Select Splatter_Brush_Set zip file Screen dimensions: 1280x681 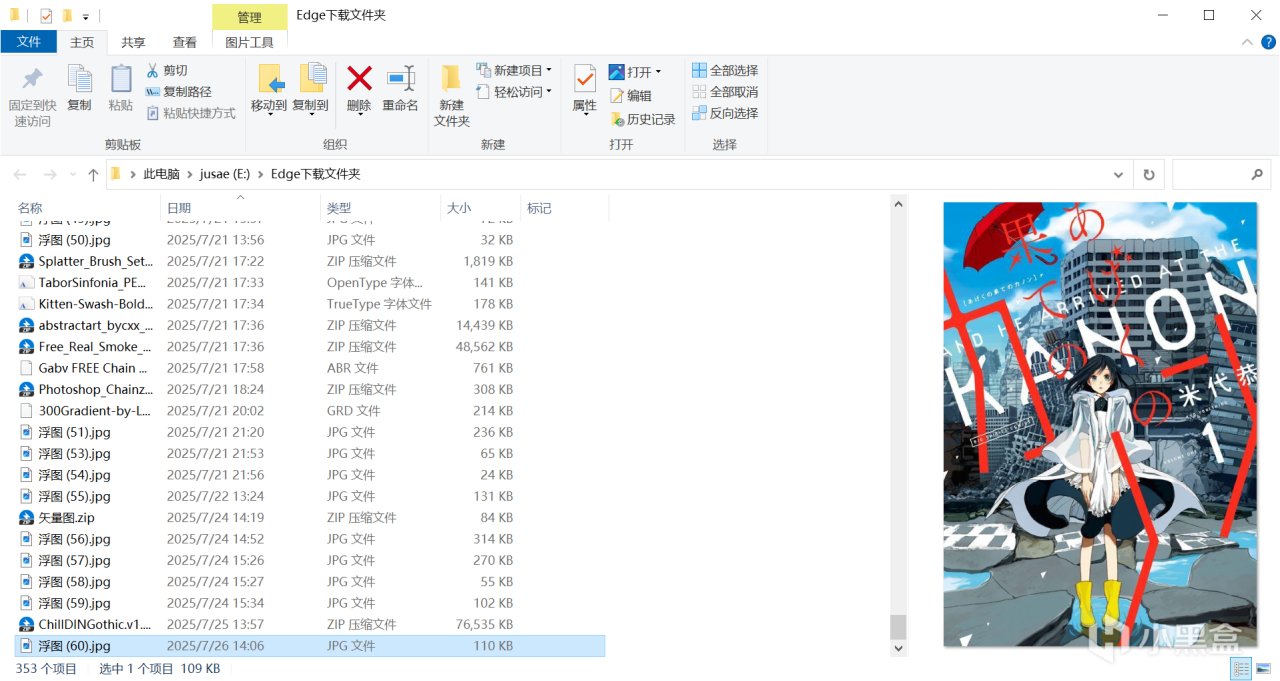pyautogui.click(x=310, y=261)
